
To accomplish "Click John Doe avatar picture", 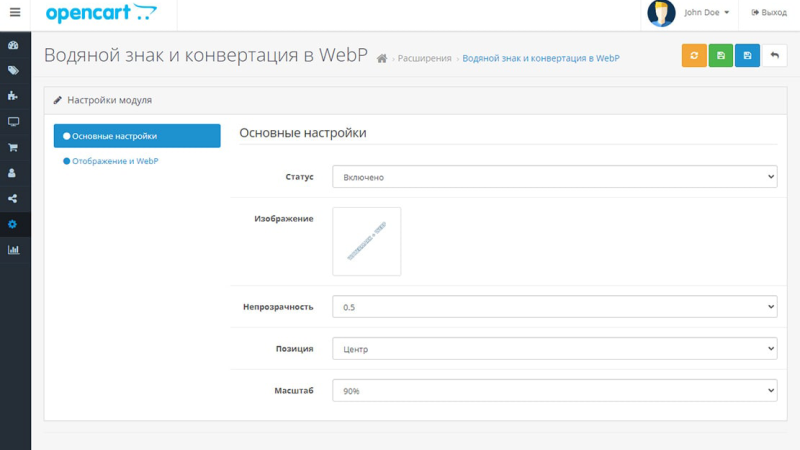I will tap(661, 13).
